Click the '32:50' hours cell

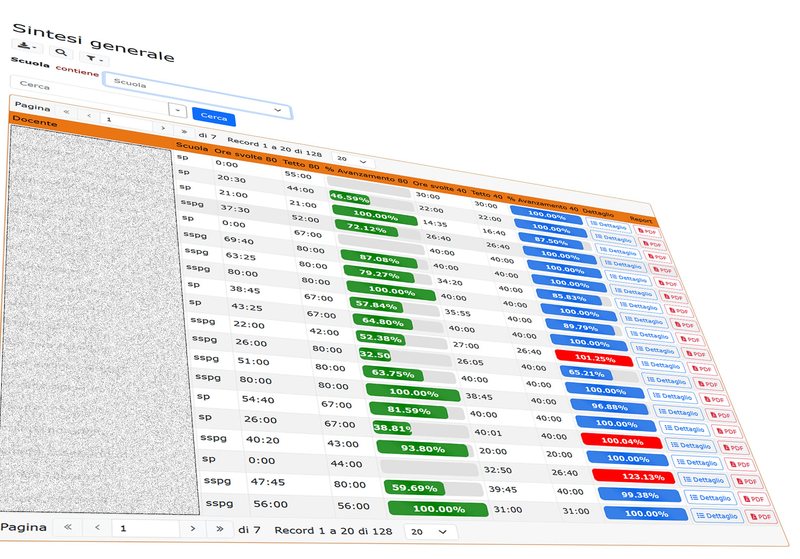tap(497, 470)
